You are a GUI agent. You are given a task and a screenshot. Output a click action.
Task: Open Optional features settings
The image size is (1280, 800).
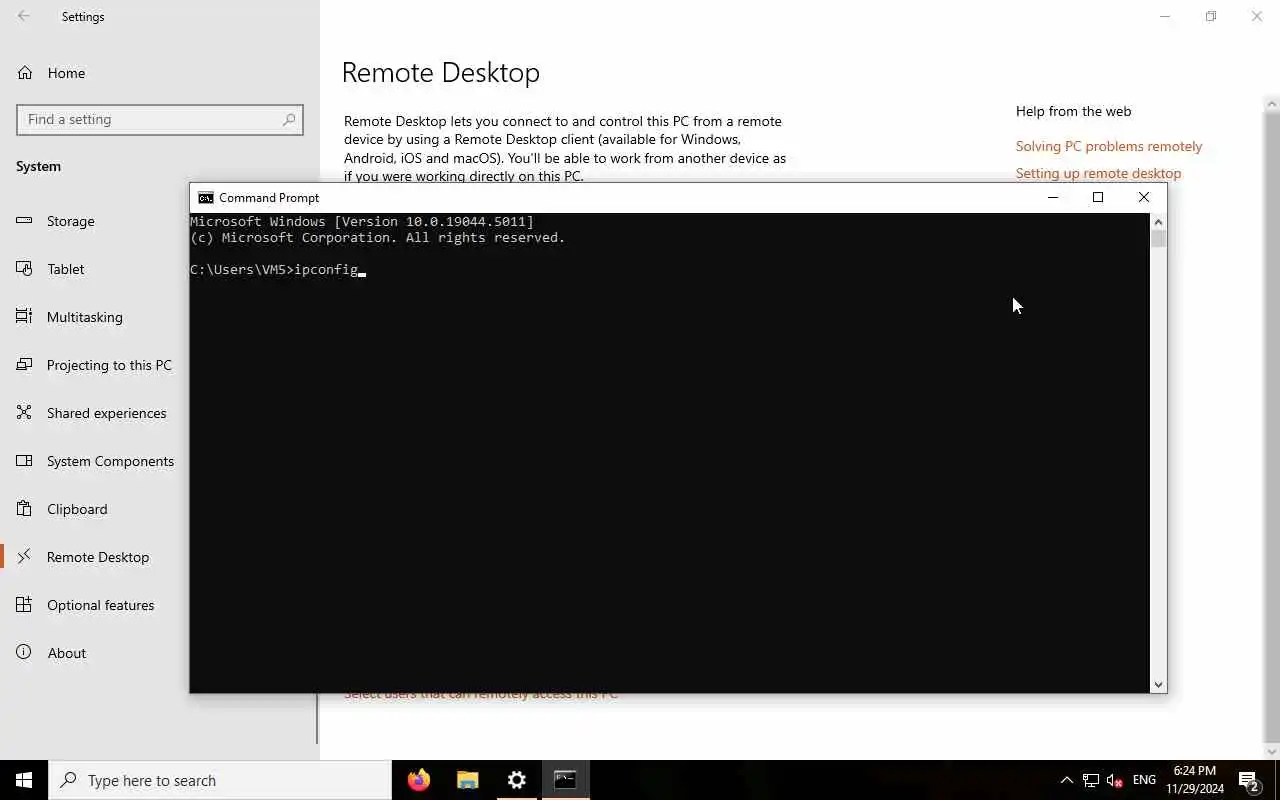[x=100, y=605]
